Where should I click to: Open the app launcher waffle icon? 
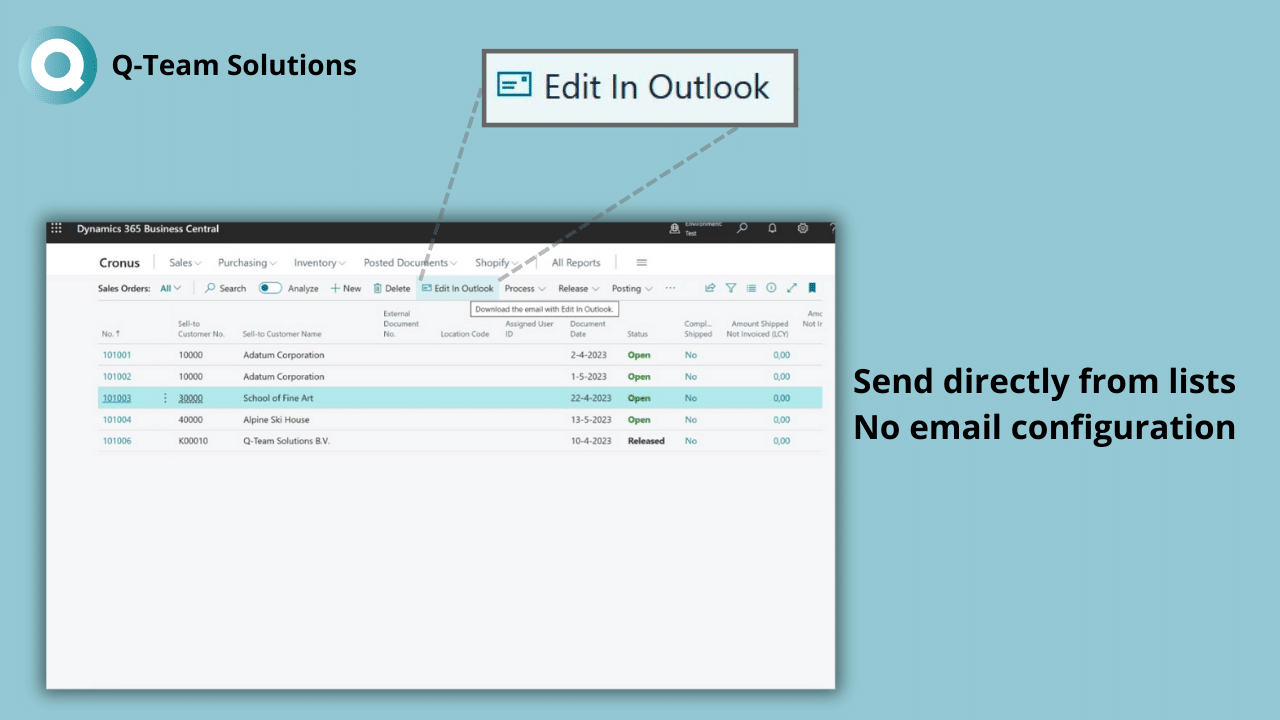[56, 229]
